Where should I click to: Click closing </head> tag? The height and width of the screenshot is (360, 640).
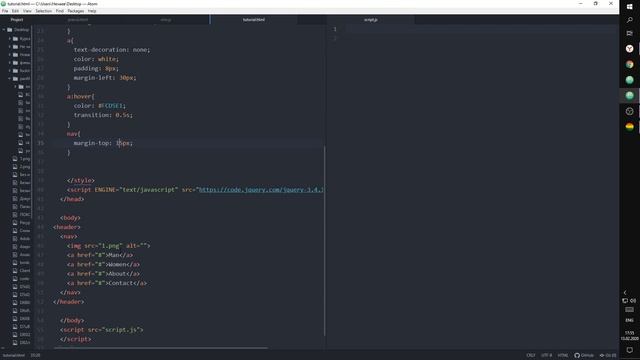coord(72,199)
